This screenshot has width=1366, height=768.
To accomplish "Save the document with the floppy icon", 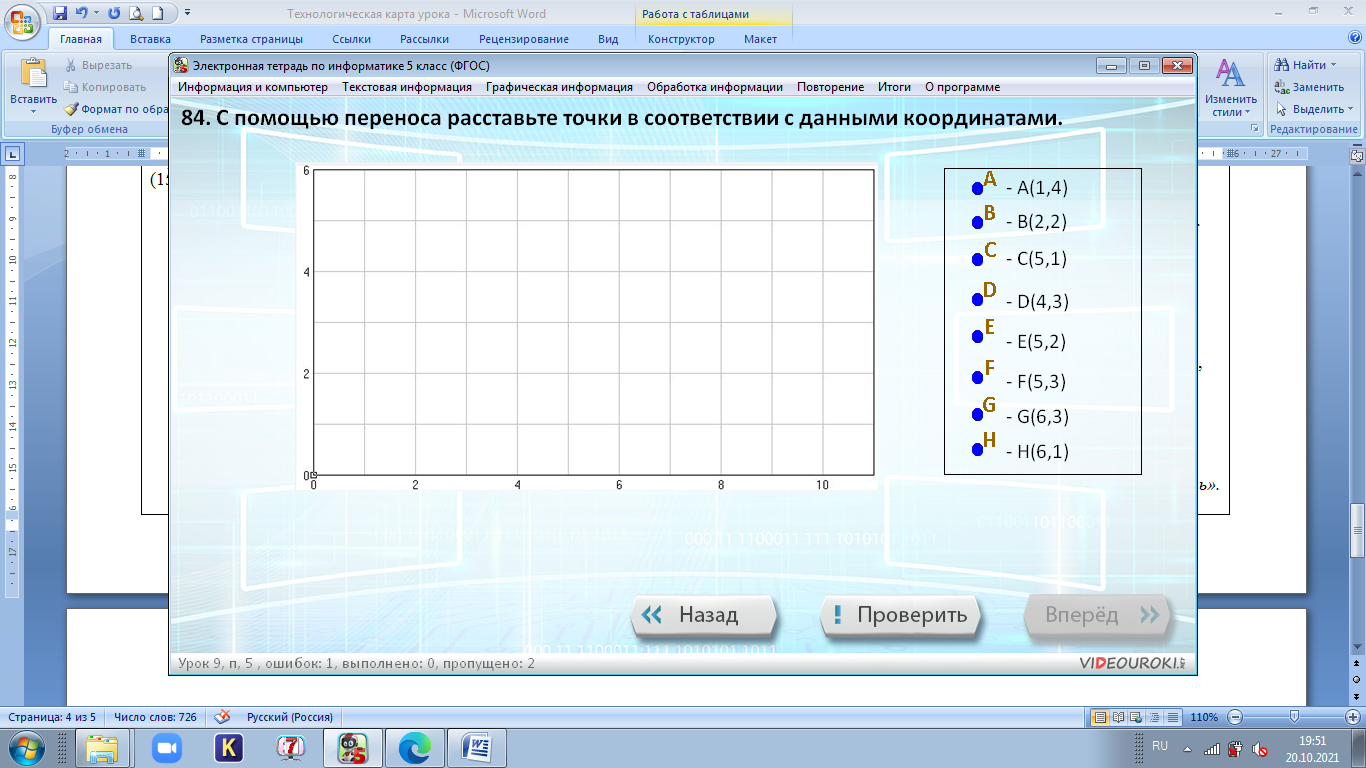I will [60, 14].
